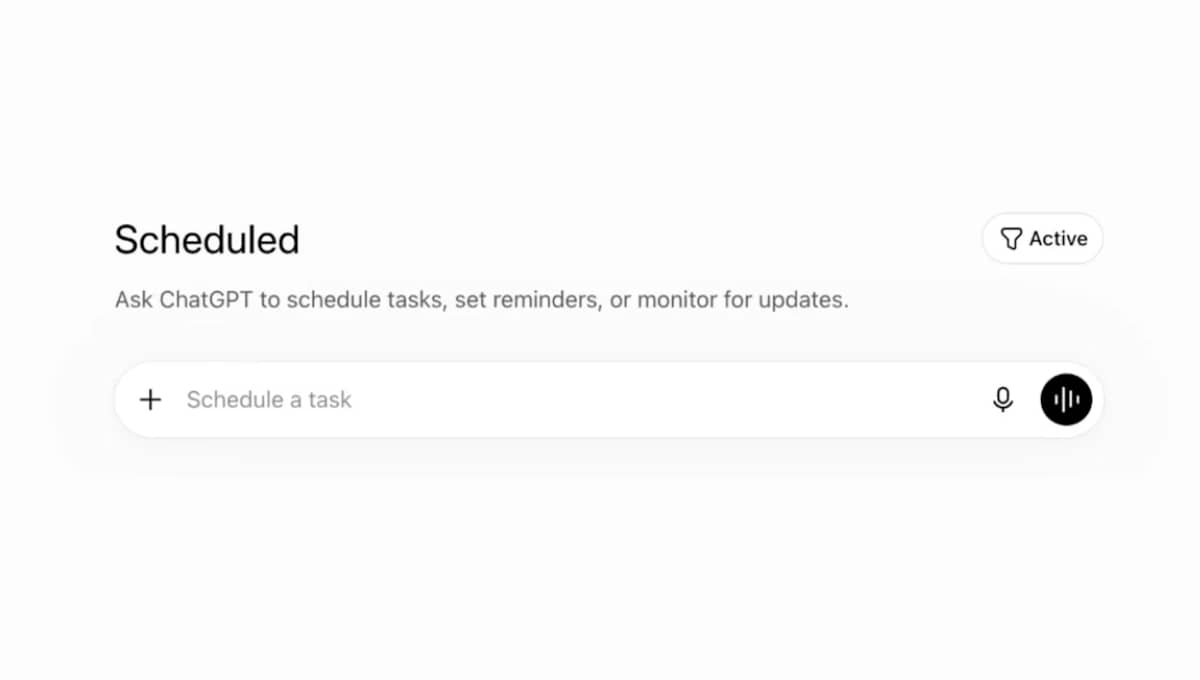Click the Schedule a task placeholder text
The width and height of the screenshot is (1200, 680).
(269, 400)
